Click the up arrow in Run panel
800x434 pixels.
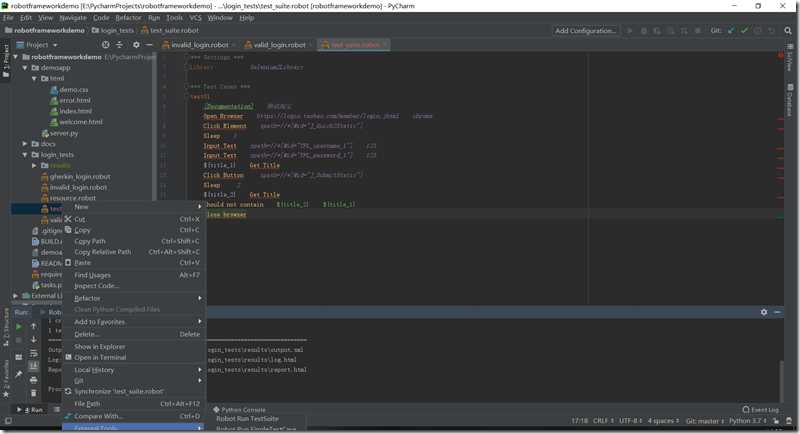[34, 326]
